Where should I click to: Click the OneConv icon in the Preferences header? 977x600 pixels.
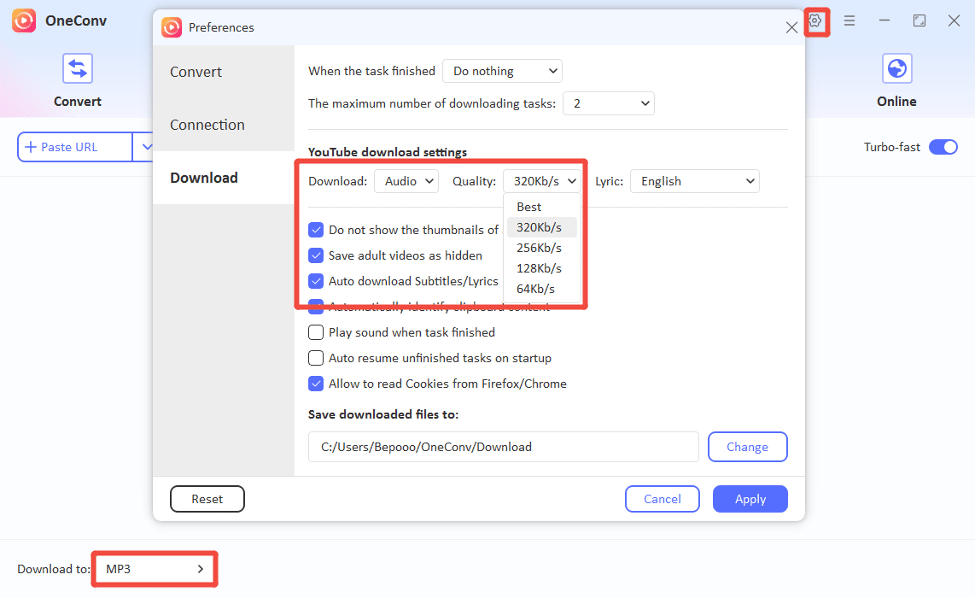(172, 27)
